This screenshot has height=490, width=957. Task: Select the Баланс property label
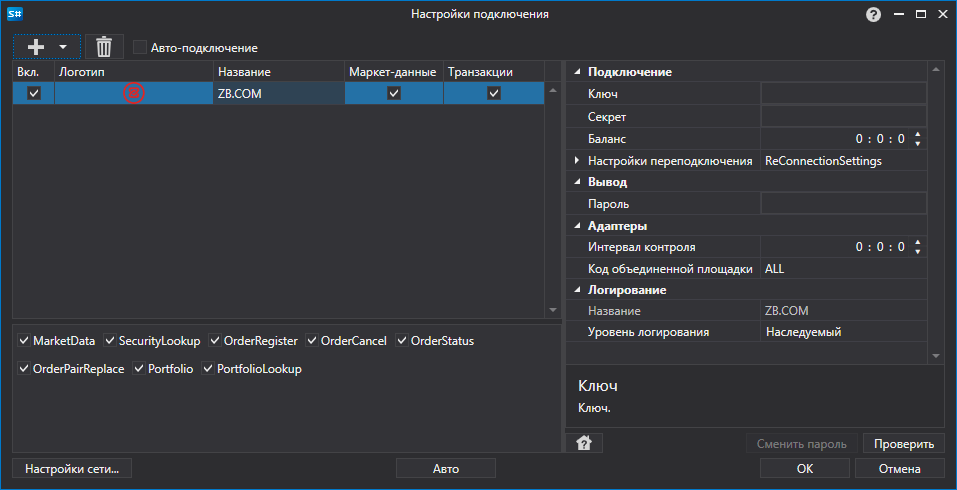607,139
